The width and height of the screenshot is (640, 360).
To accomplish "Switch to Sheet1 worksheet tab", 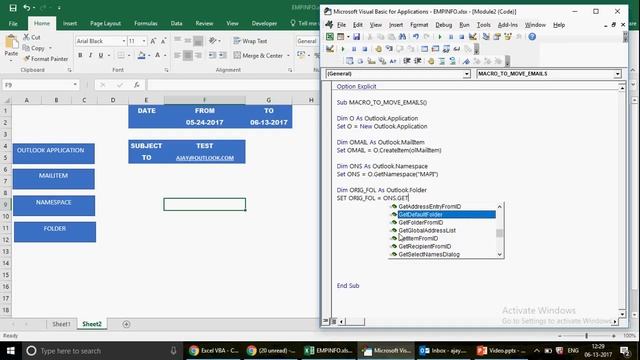I will [x=61, y=324].
